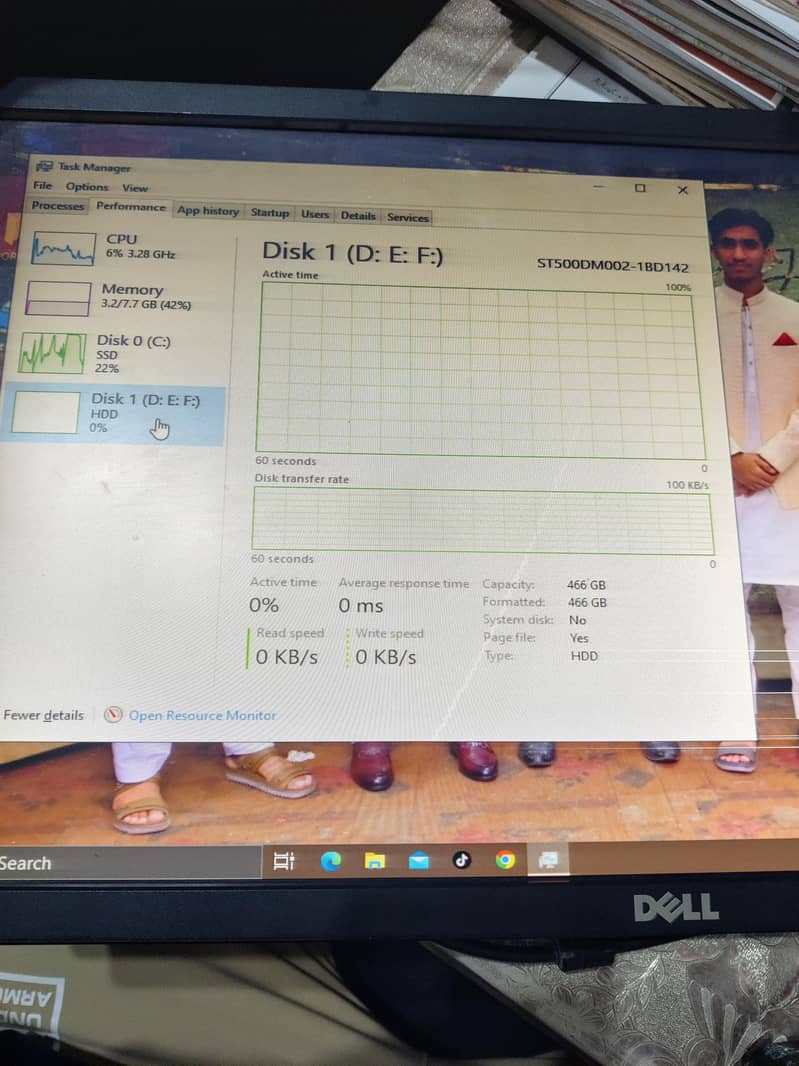Go to the Users tab
Screen dimensions: 799x1066
click(x=315, y=215)
